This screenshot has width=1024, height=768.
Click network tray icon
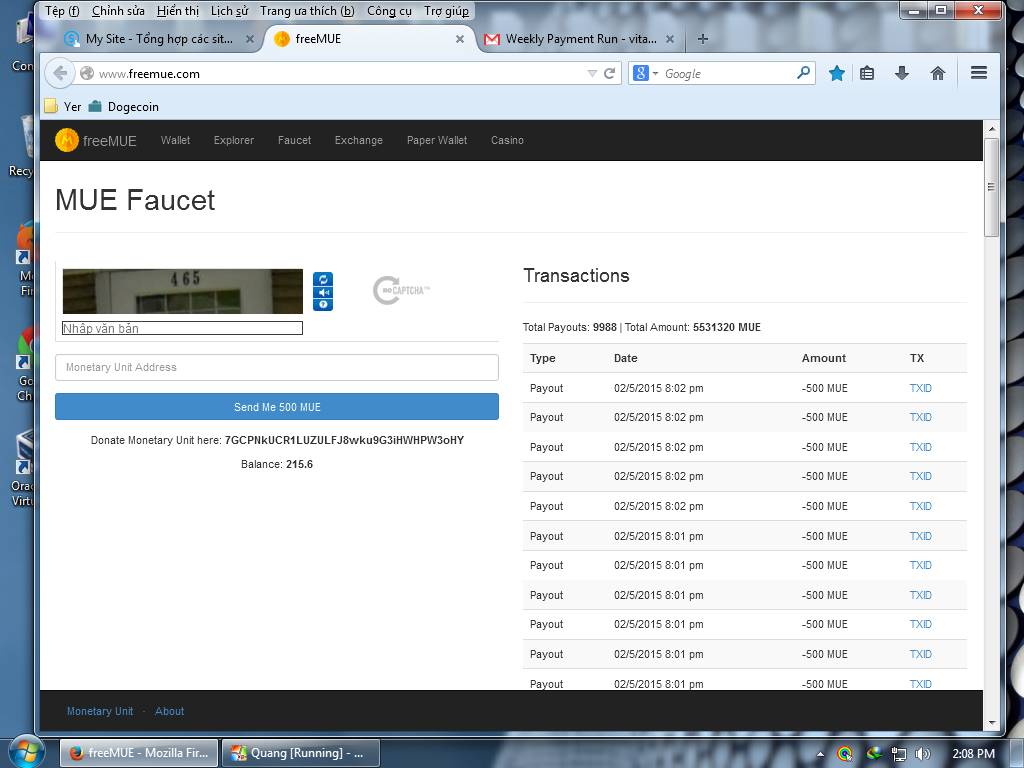pos(899,754)
